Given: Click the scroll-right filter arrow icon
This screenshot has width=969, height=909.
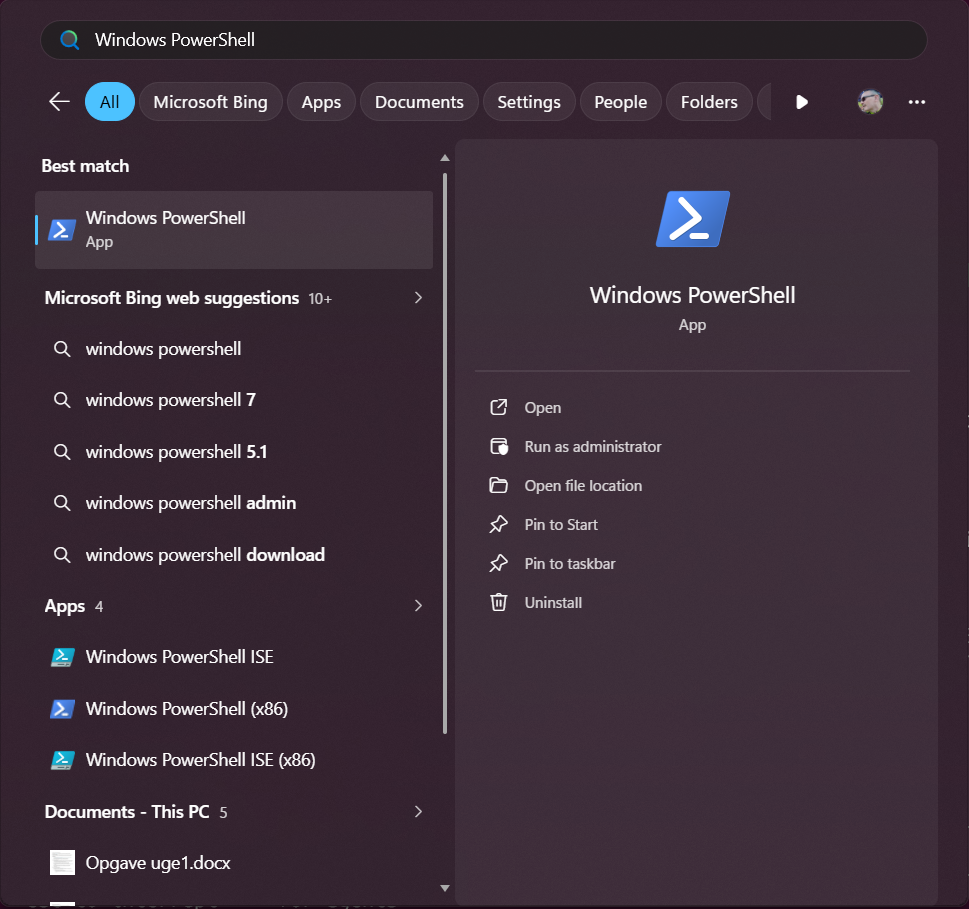Looking at the screenshot, I should pyautogui.click(x=802, y=102).
